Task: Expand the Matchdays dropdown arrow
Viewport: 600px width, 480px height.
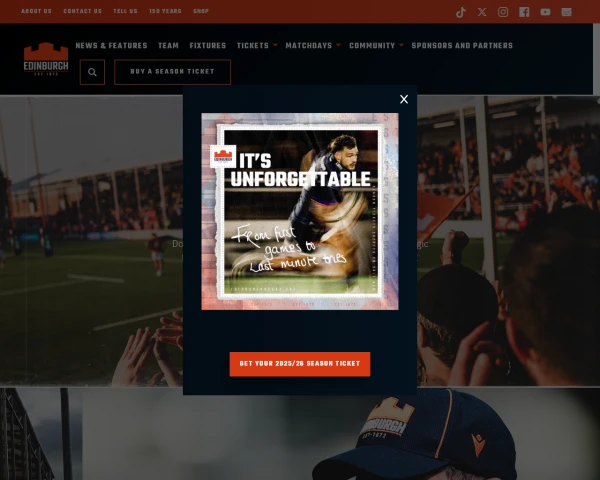Action: tap(338, 45)
